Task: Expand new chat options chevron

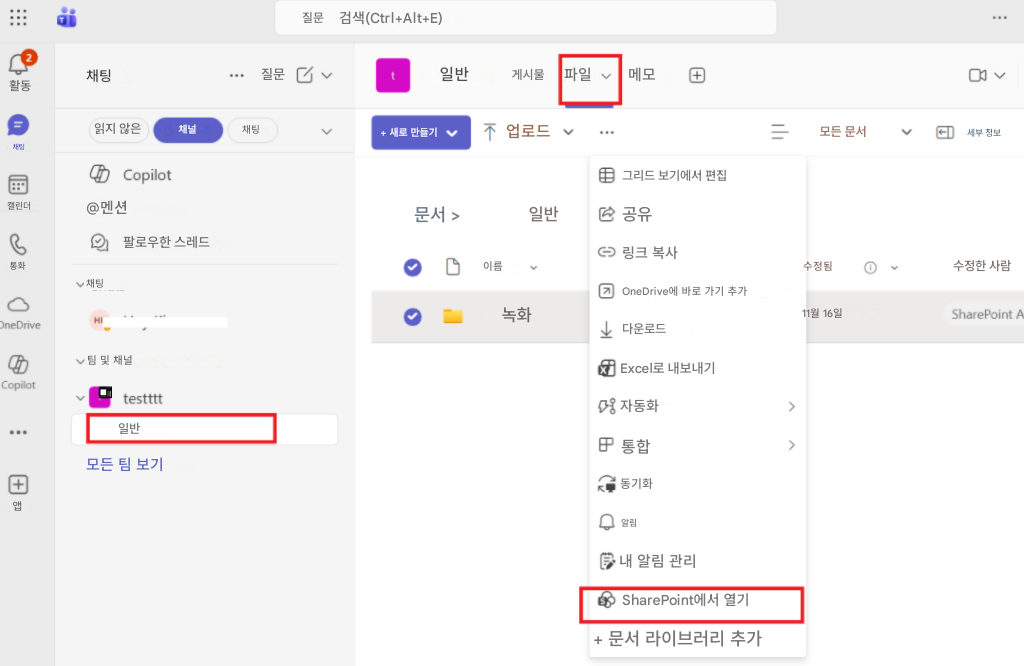Action: tap(327, 76)
